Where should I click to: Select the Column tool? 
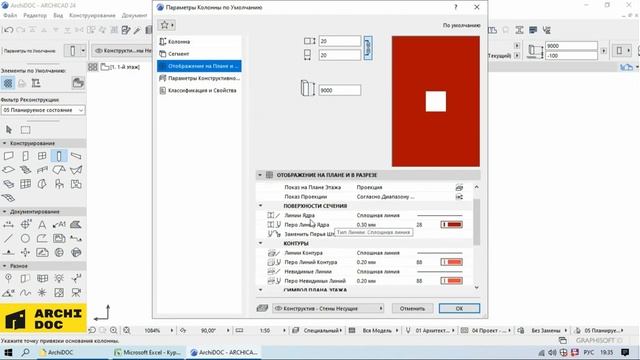coord(59,156)
